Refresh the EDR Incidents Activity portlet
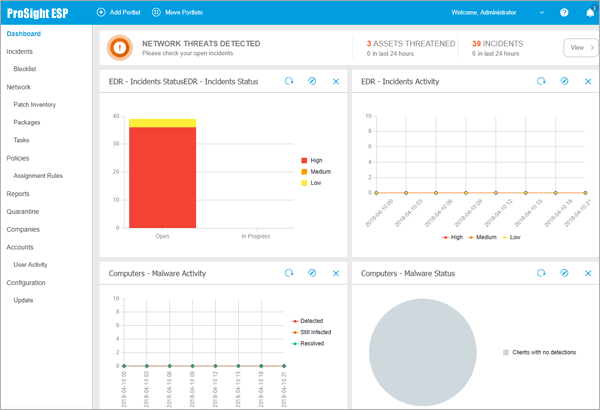The image size is (600, 410). click(x=541, y=81)
